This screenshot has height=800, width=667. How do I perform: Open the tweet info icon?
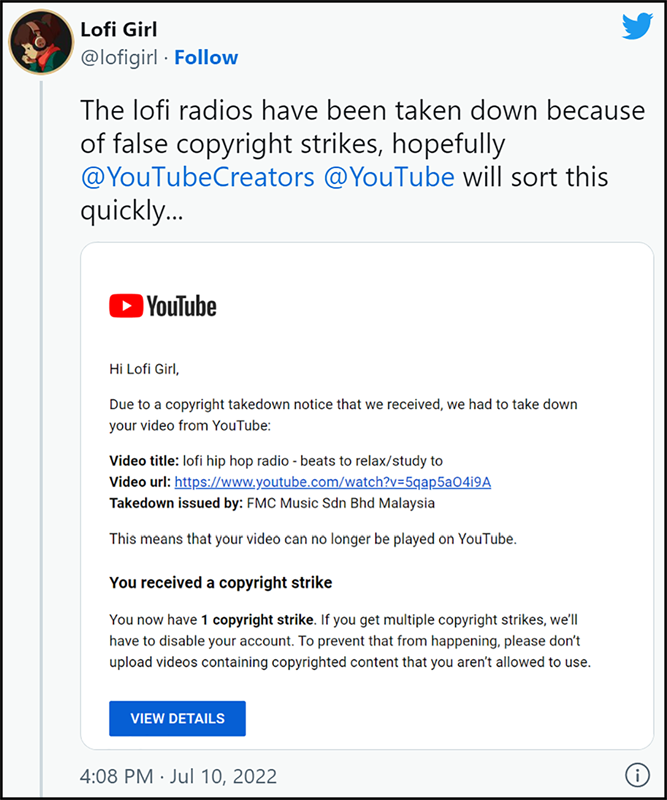(x=637, y=775)
